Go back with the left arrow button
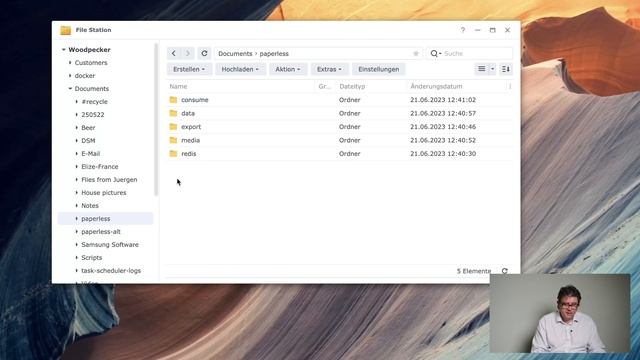Screen dimensions: 640x360 click(174, 53)
